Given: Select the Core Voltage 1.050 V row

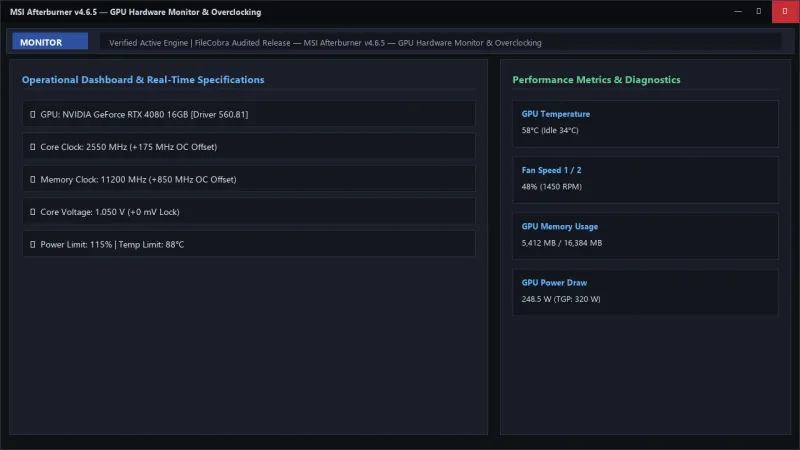Looking at the screenshot, I should coord(249,212).
